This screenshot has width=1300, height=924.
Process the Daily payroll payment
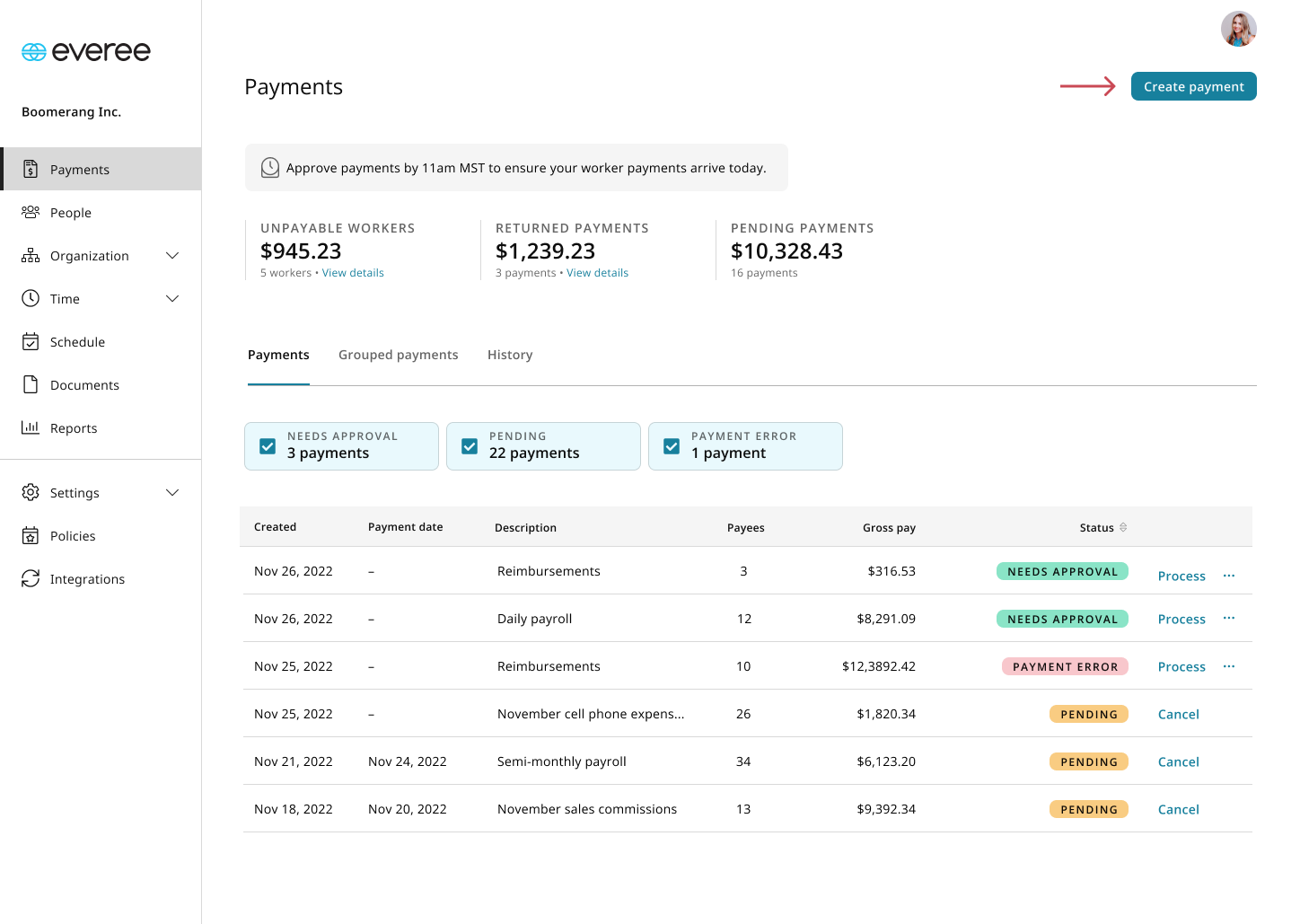(1181, 619)
